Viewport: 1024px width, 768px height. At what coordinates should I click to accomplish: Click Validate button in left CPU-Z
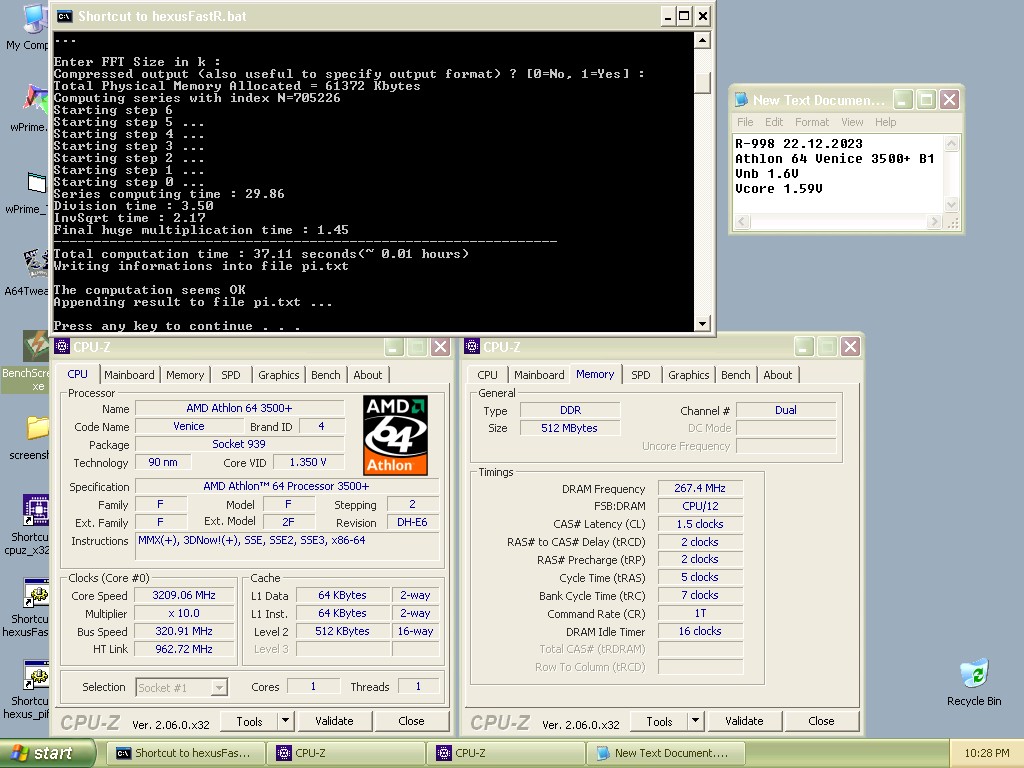(334, 721)
